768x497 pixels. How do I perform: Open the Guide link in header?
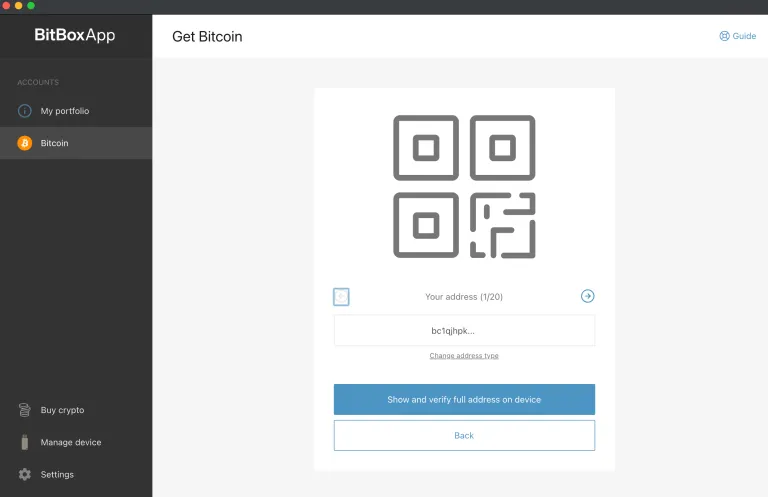click(x=744, y=36)
